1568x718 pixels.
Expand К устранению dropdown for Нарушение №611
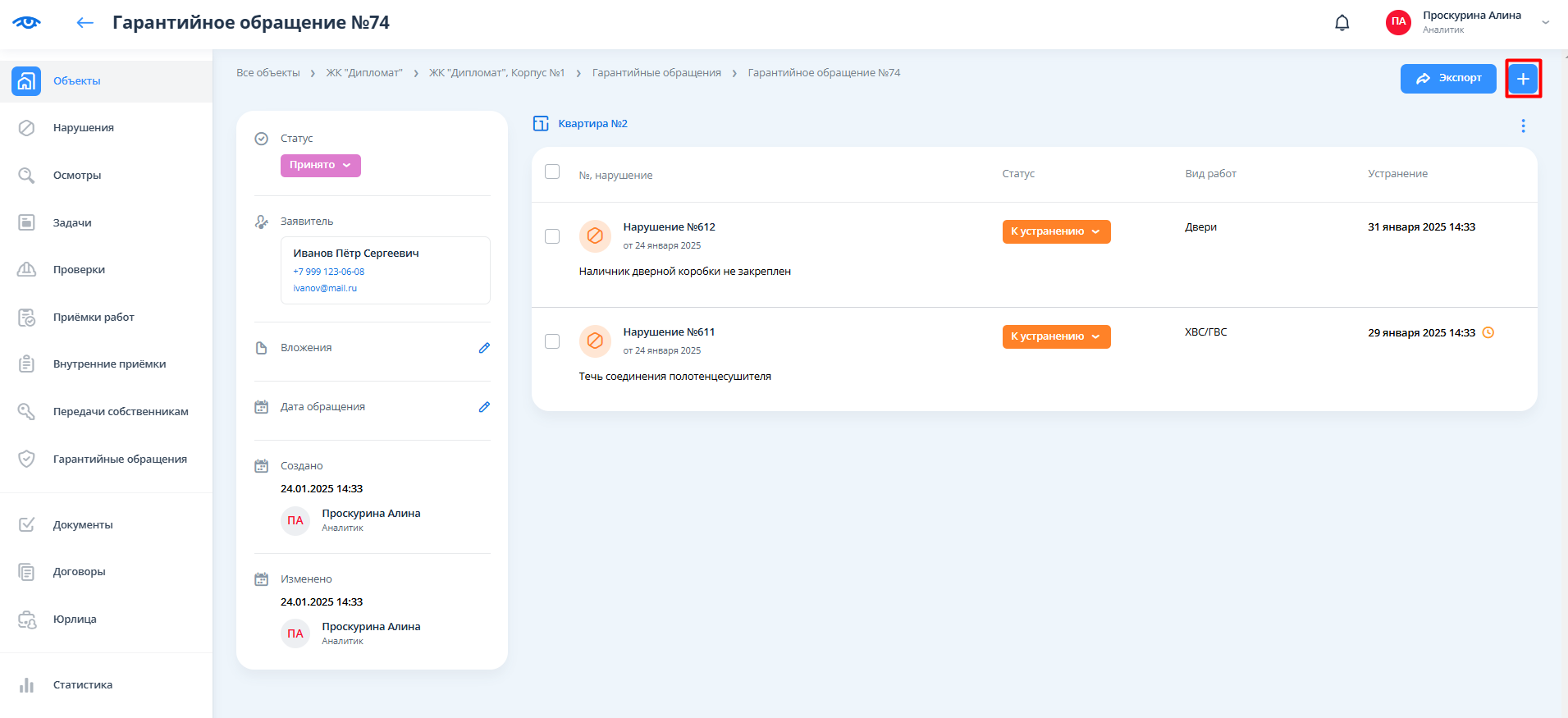point(1056,337)
